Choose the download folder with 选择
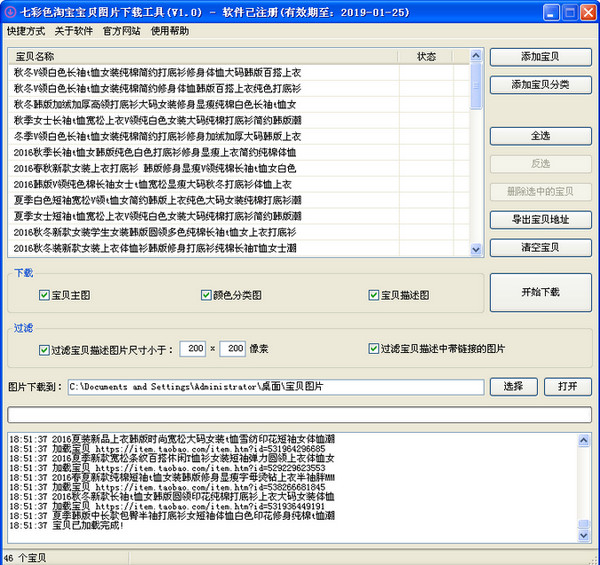The image size is (600, 565). click(513, 386)
